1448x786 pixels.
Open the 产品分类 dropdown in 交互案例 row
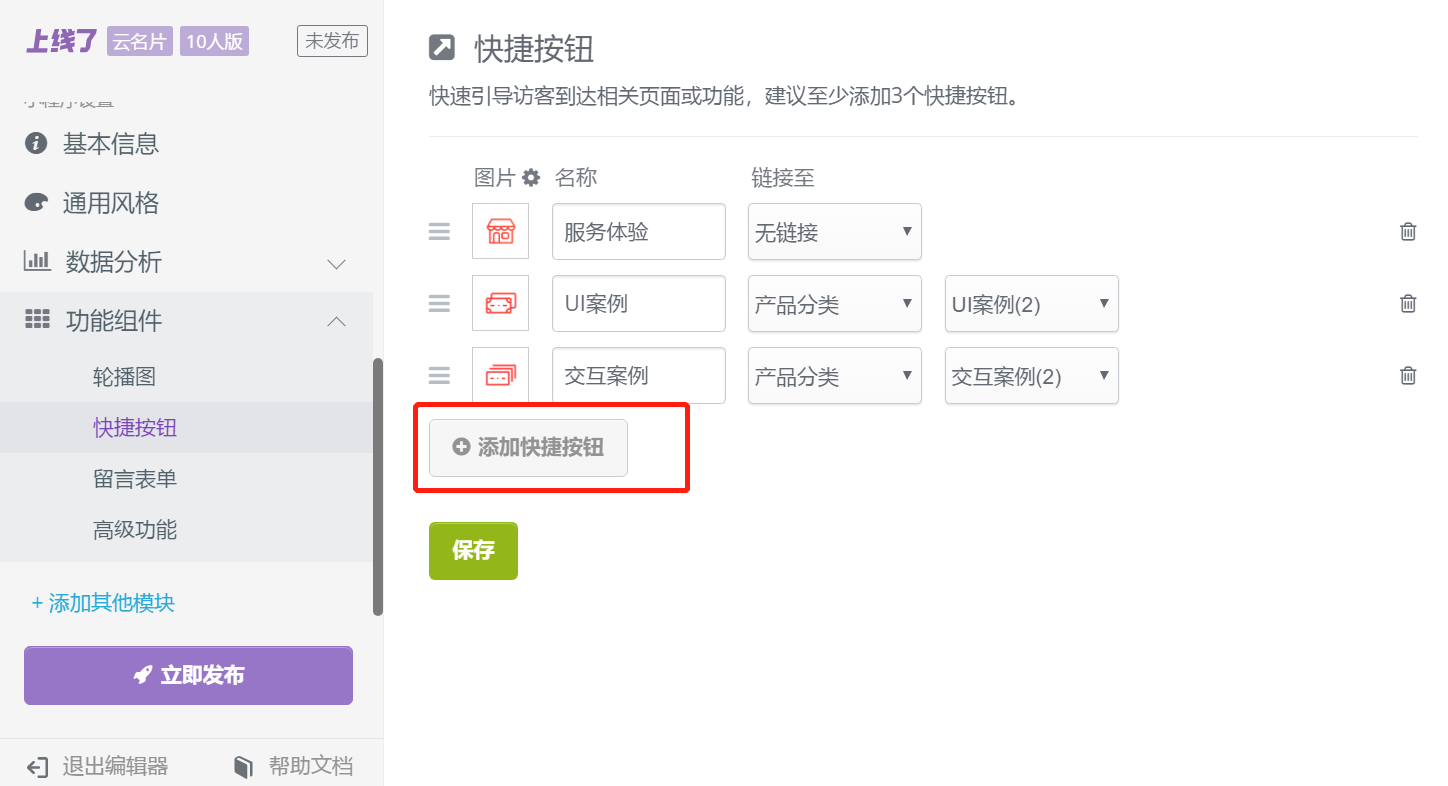click(835, 376)
